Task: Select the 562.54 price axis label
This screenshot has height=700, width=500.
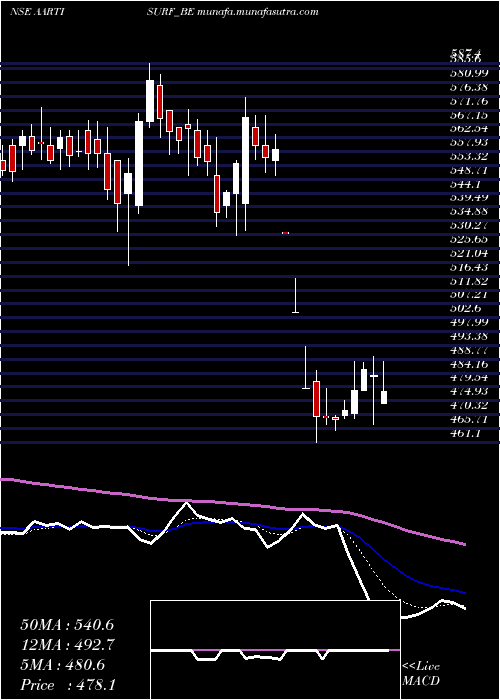Action: (471, 129)
